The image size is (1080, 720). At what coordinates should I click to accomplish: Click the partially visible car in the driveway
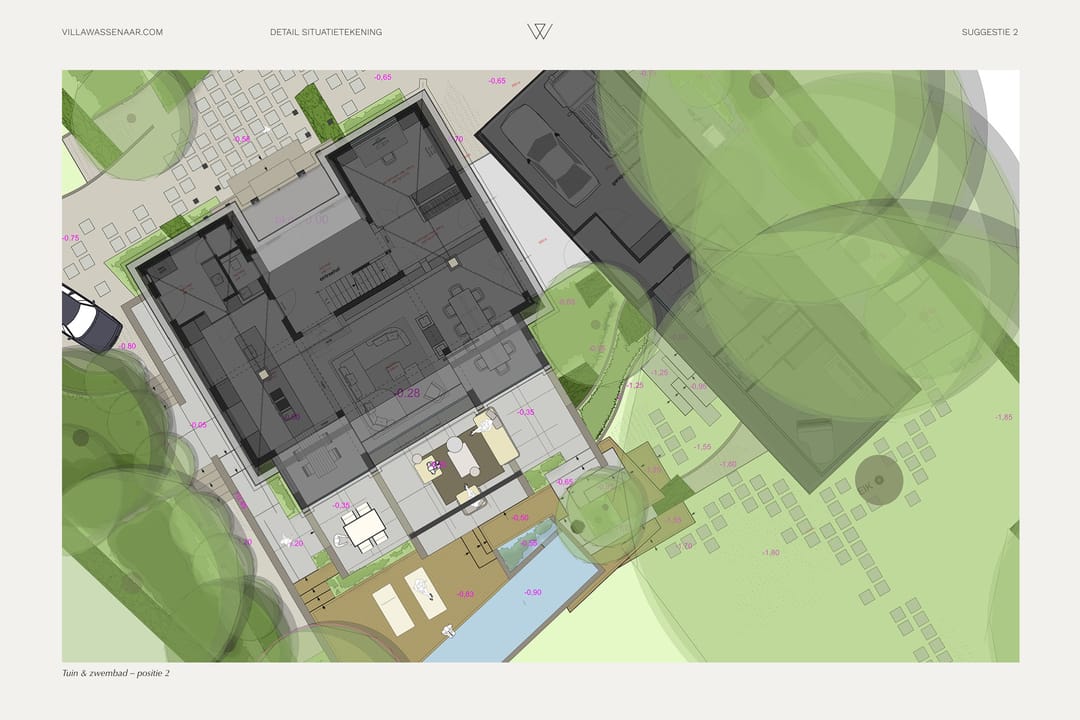click(90, 319)
